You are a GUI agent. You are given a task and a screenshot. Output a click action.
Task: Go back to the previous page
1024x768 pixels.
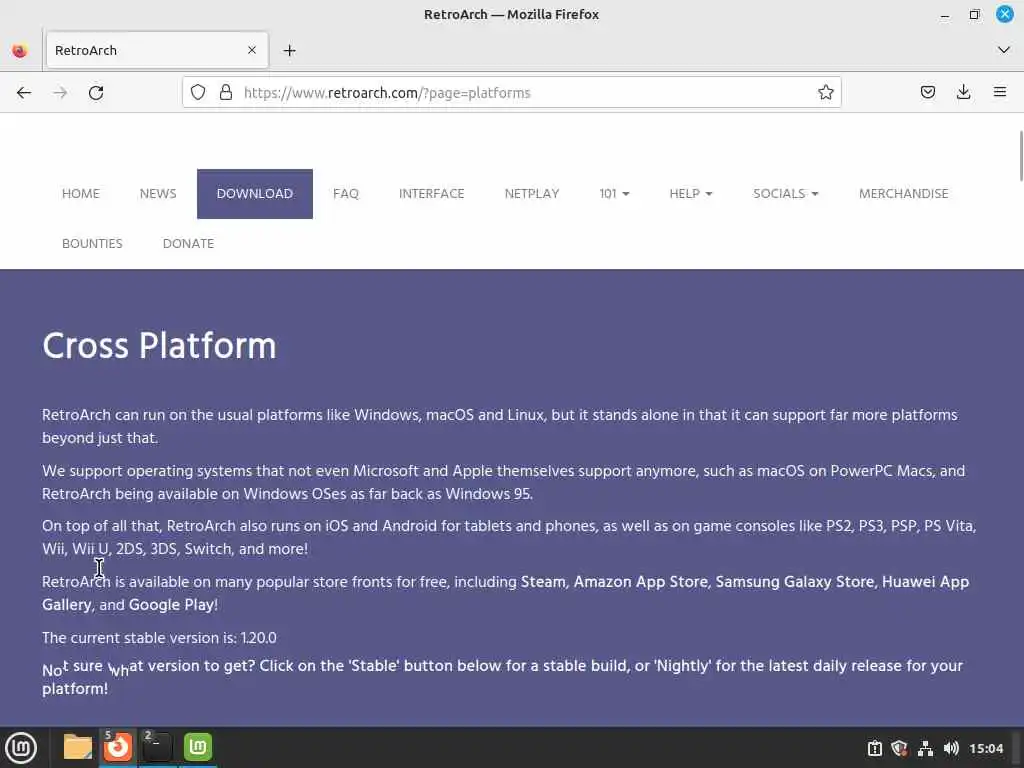click(24, 93)
